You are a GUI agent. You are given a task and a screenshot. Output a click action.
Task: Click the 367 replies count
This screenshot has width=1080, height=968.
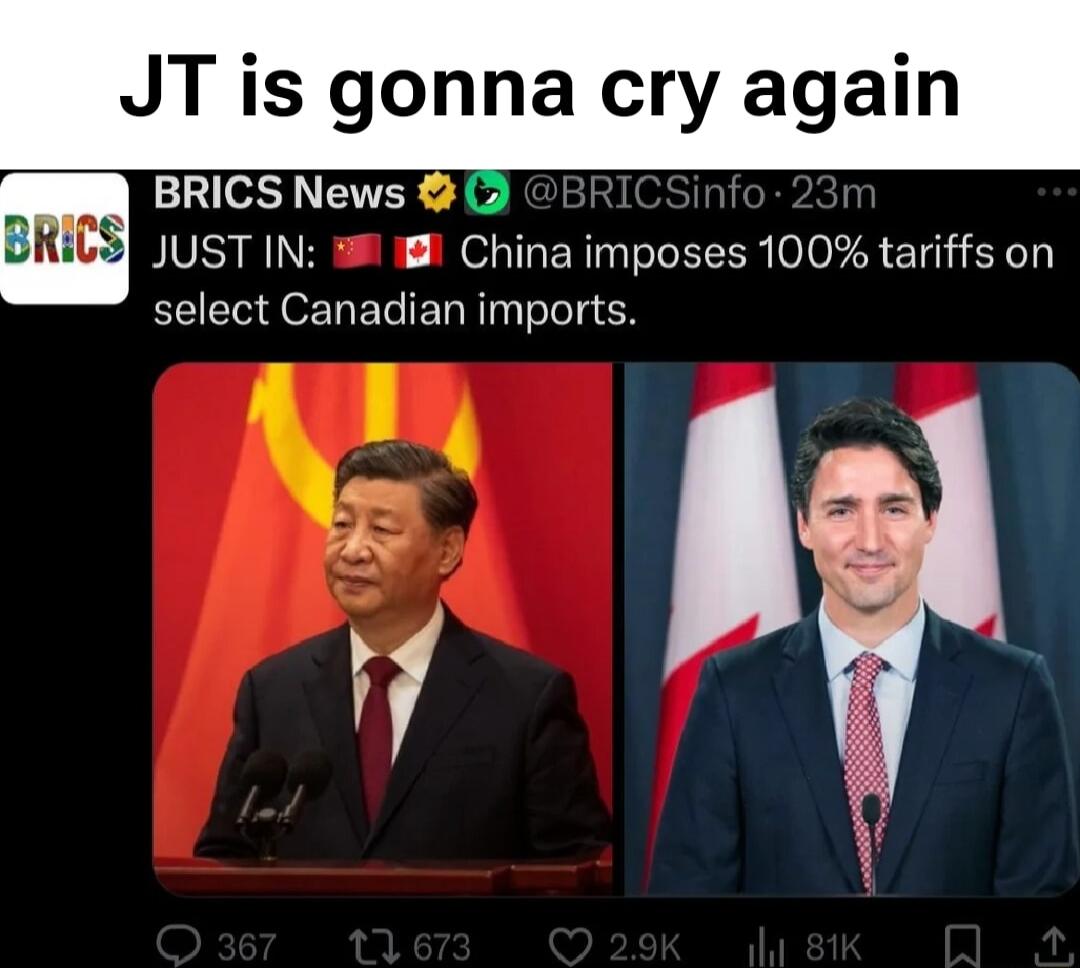point(247,947)
